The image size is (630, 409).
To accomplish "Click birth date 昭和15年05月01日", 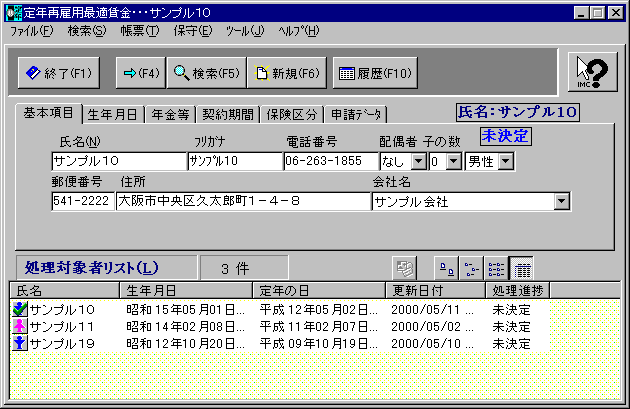I will pyautogui.click(x=185, y=310).
